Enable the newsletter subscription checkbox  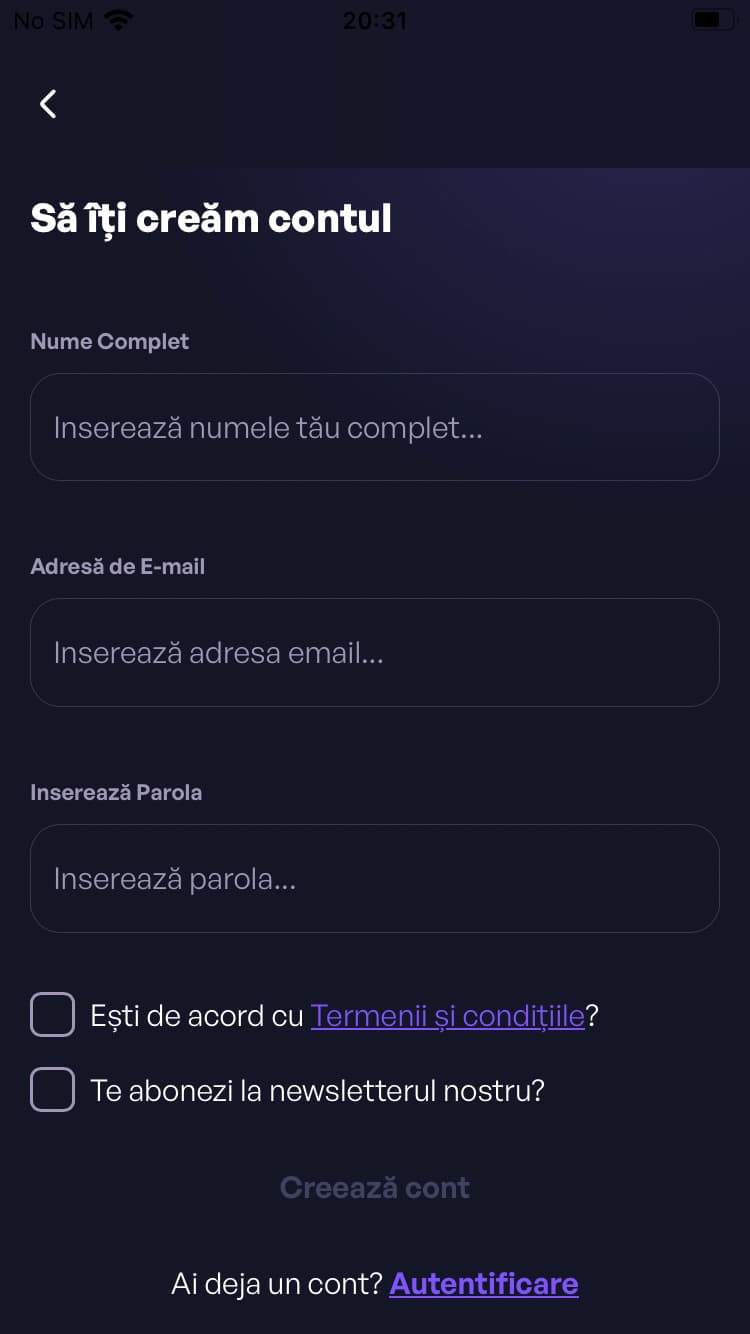[x=53, y=1089]
